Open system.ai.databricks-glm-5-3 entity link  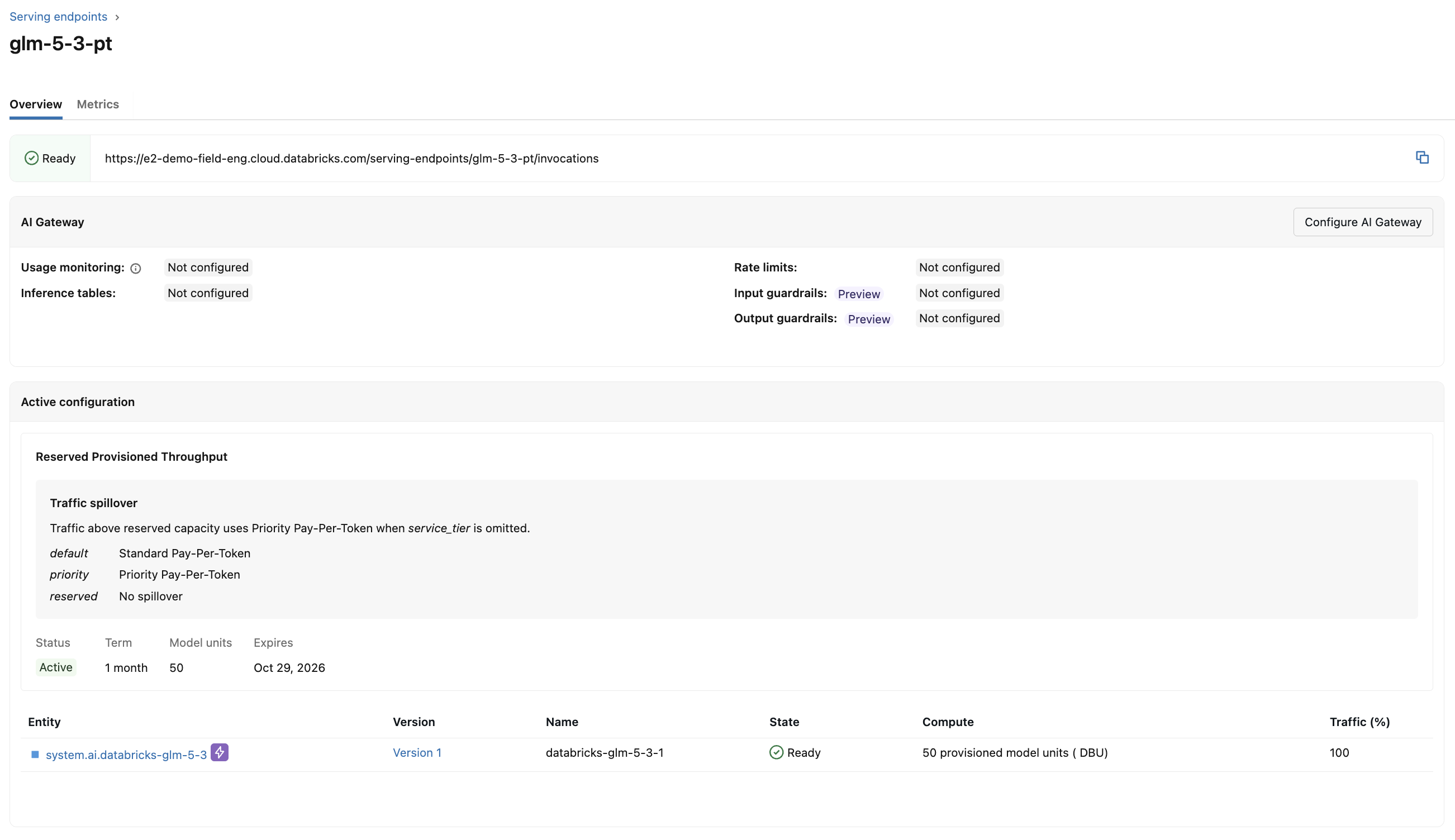(126, 755)
